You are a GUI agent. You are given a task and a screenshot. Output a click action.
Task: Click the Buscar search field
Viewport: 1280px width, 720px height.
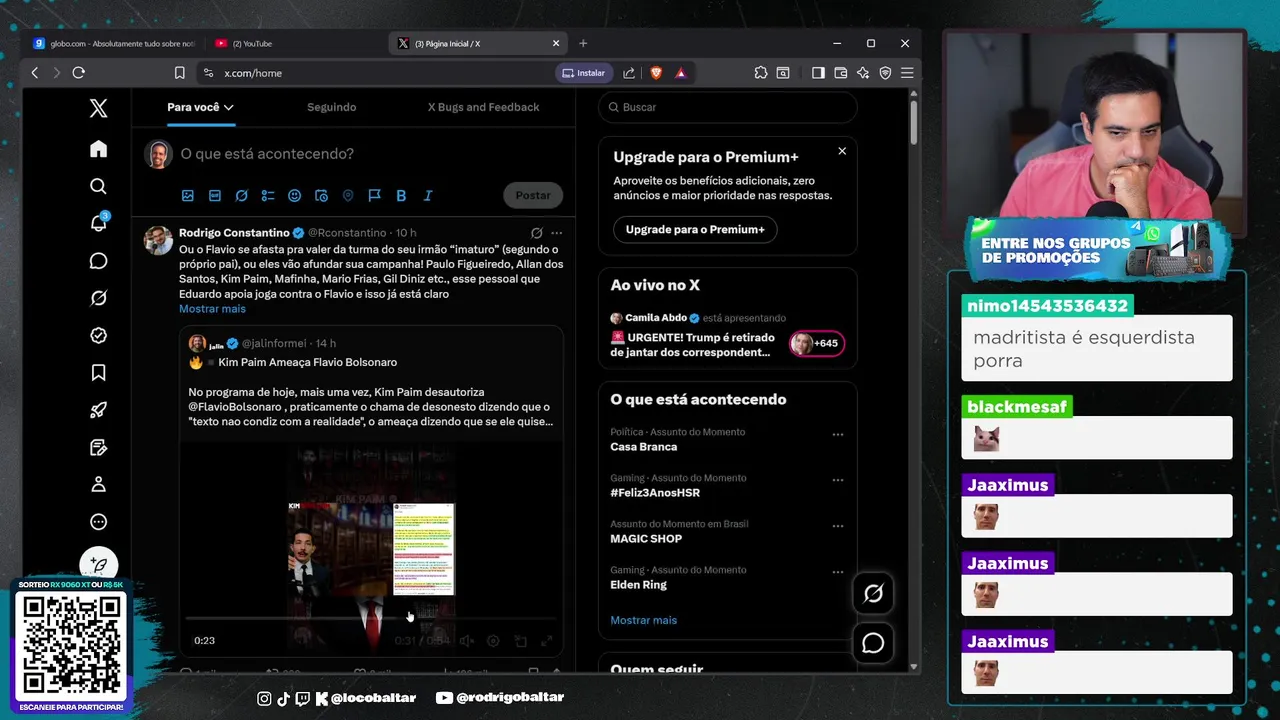click(x=728, y=107)
